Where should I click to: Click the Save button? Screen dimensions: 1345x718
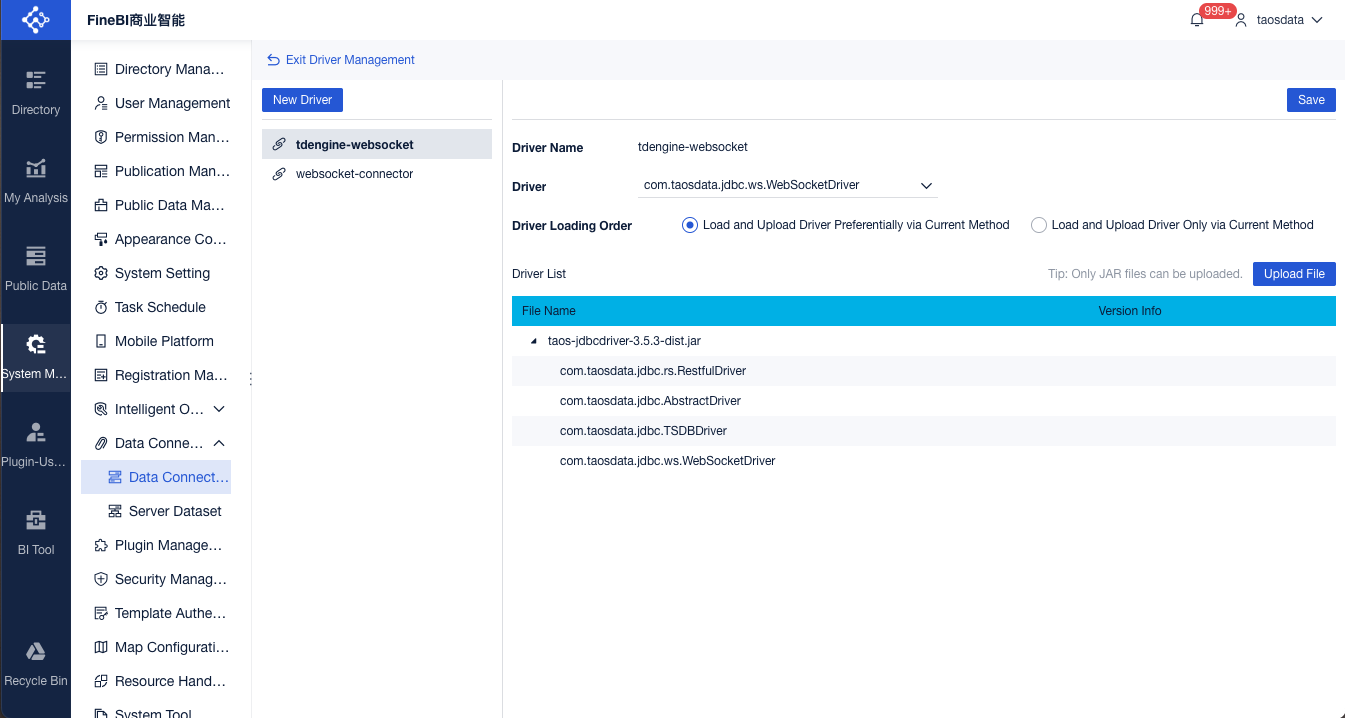(1311, 100)
